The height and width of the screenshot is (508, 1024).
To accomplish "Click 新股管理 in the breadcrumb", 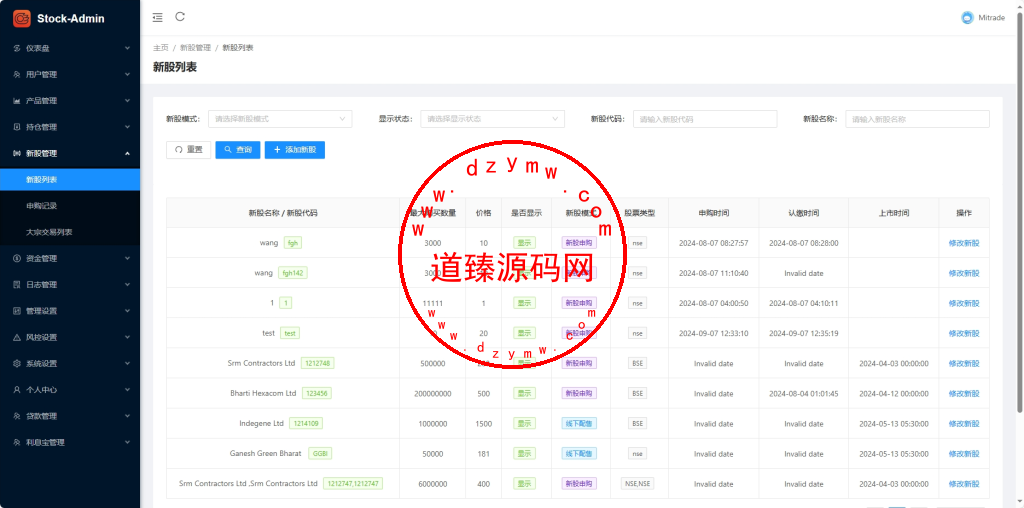I will 195,48.
